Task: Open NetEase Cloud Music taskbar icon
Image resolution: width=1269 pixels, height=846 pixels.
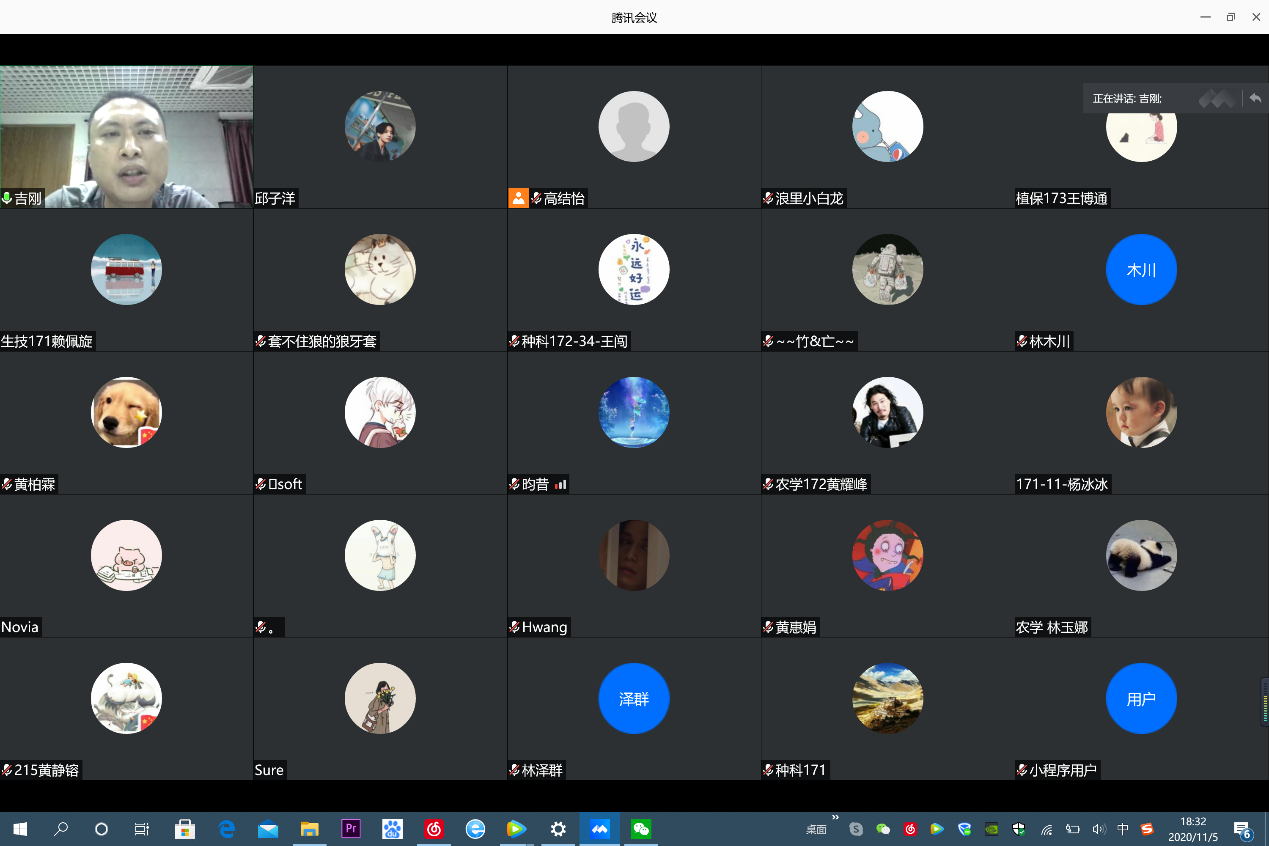Action: coord(433,829)
